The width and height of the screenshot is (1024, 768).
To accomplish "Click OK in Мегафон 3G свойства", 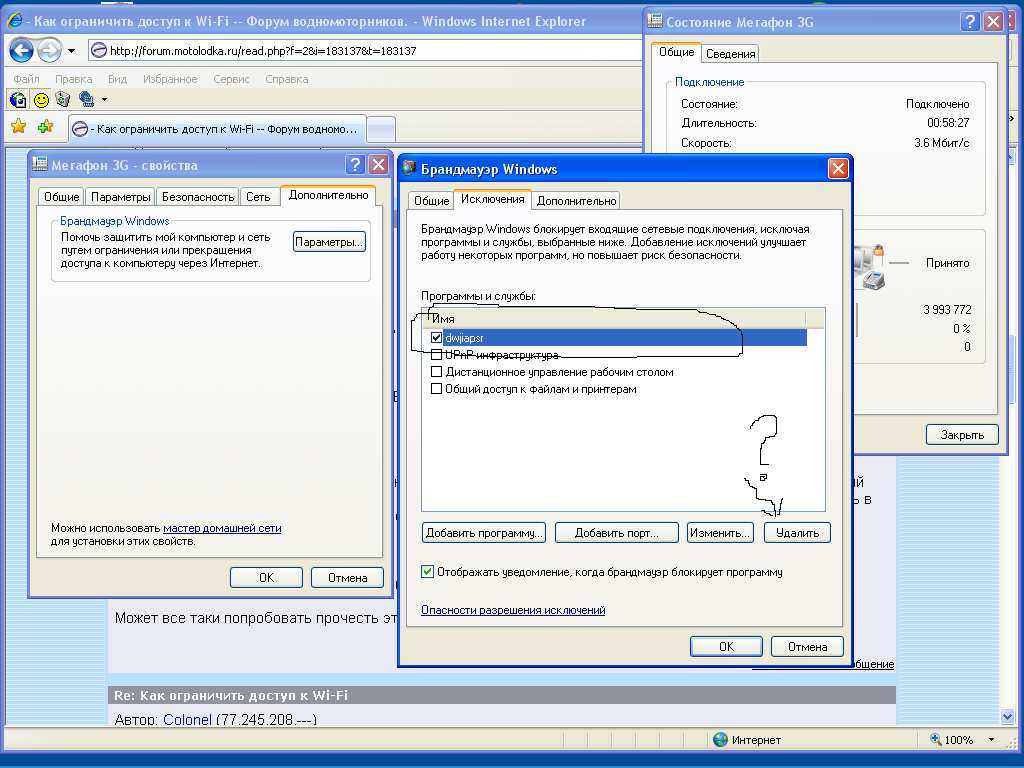I will point(266,577).
